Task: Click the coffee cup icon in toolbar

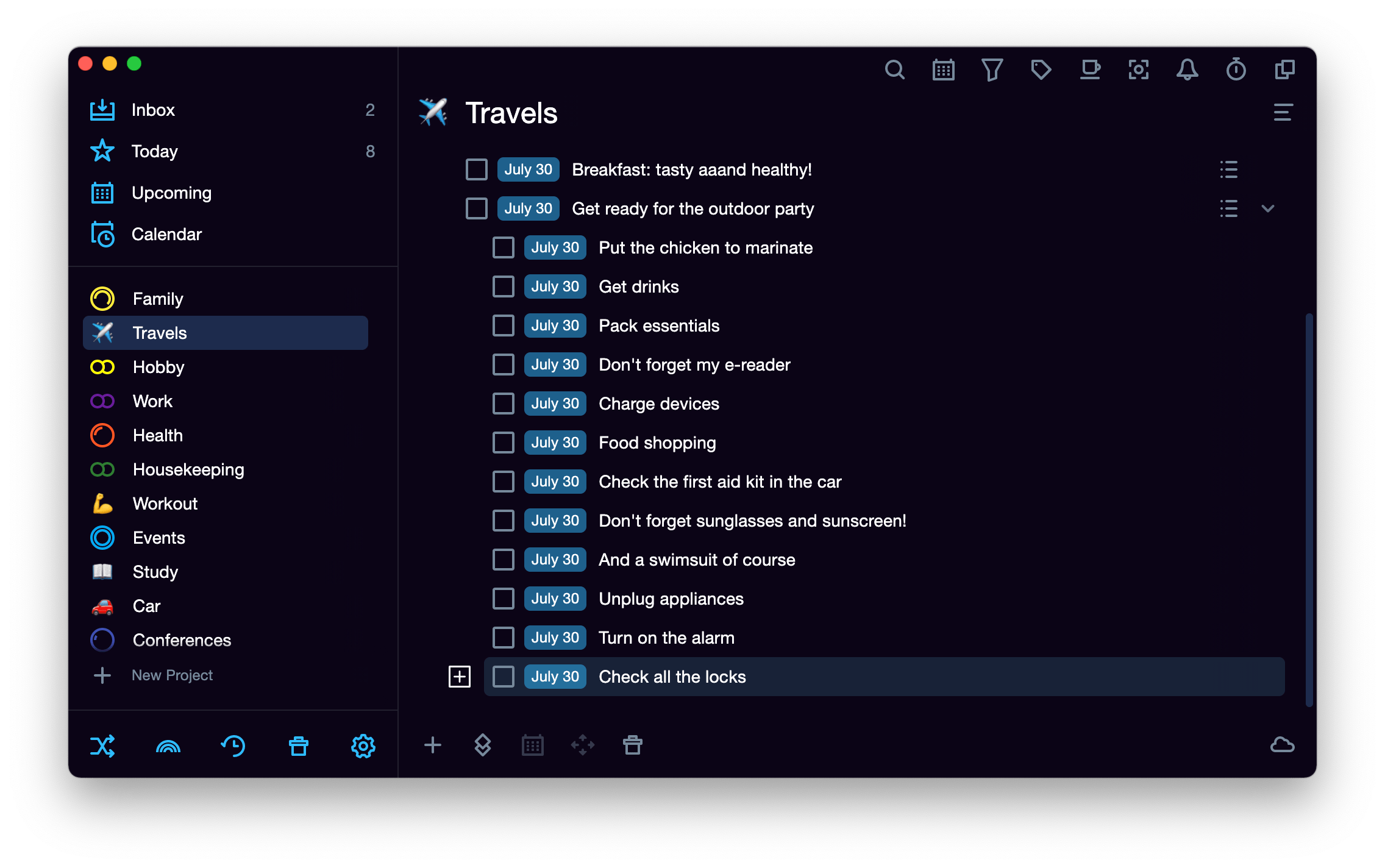Action: pos(1089,70)
